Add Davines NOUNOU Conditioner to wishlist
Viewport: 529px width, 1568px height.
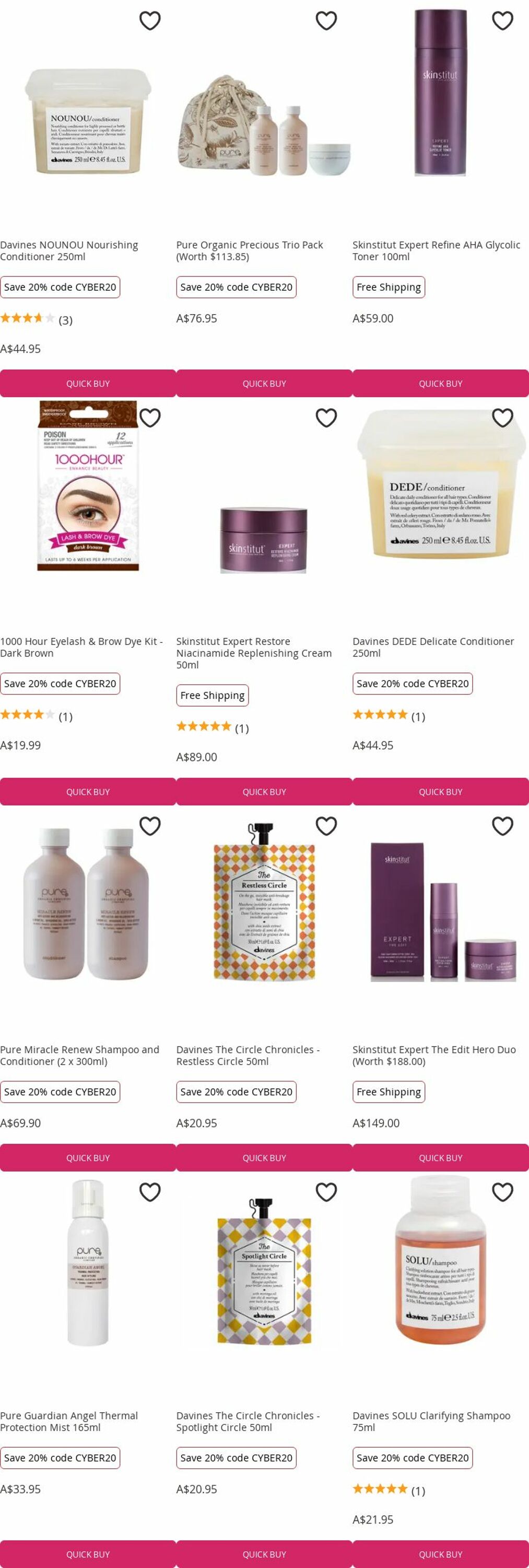point(149,21)
